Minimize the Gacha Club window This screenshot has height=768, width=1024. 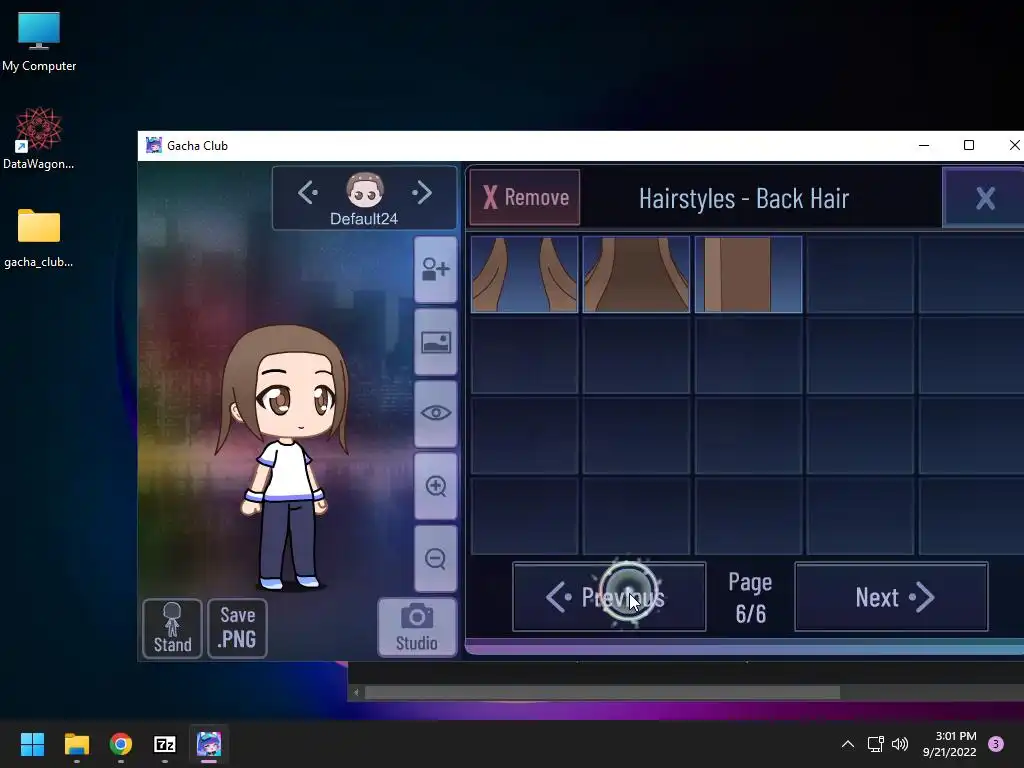point(923,145)
